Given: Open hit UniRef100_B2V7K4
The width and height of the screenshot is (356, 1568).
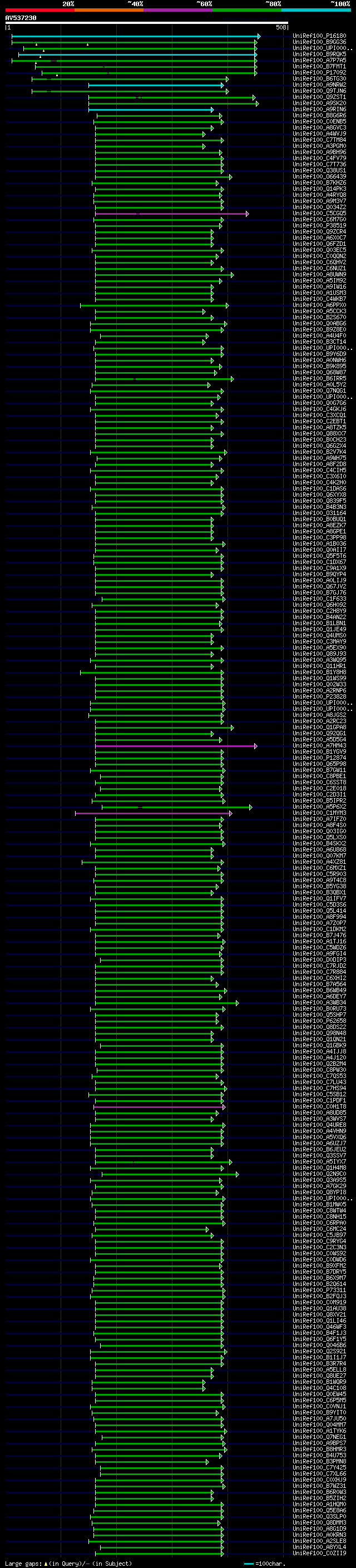Looking at the screenshot, I should coord(319,452).
